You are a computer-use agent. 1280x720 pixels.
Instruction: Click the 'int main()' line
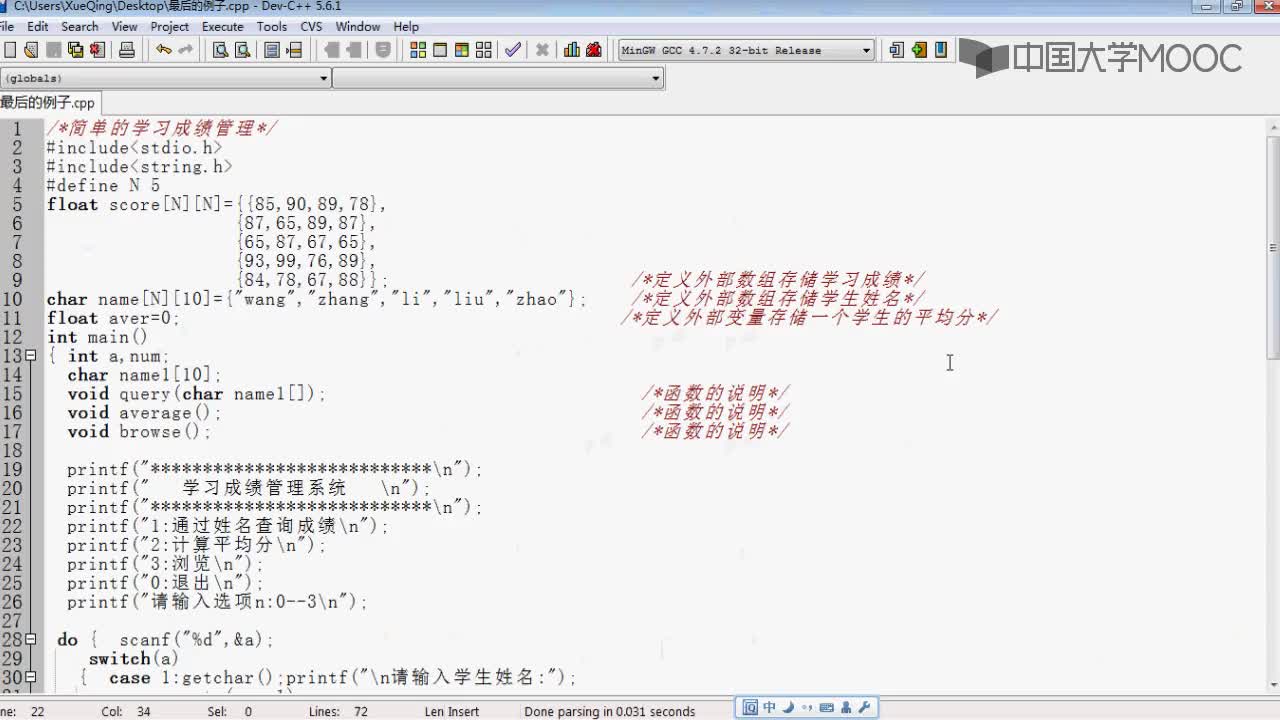pos(97,337)
